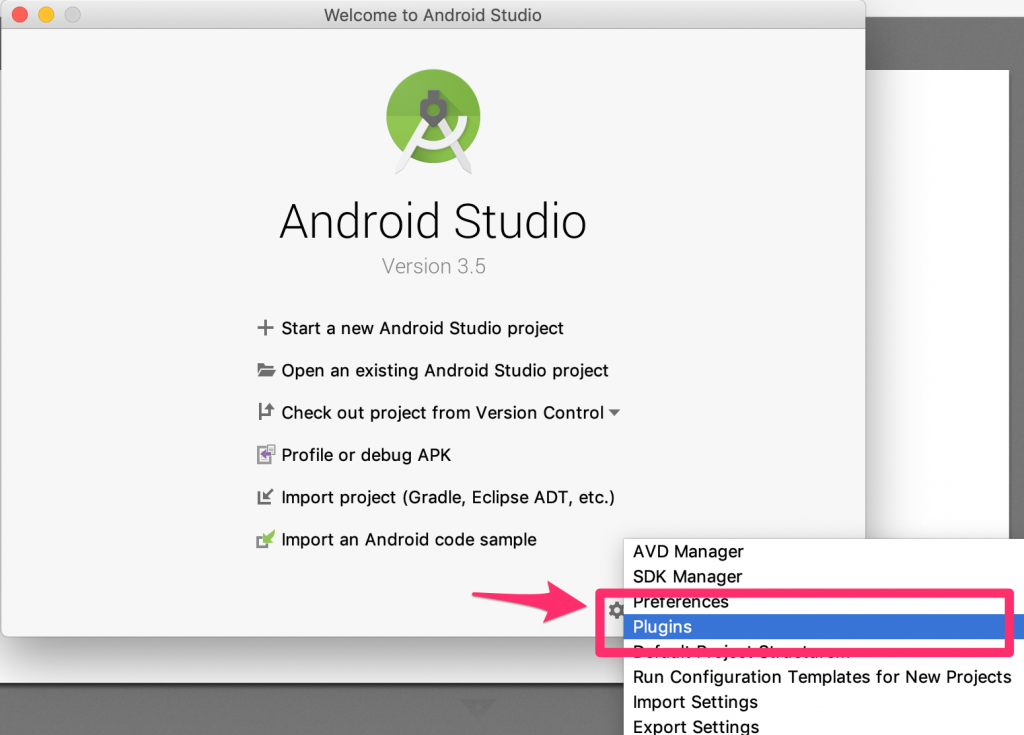The width and height of the screenshot is (1024, 735).
Task: Select Import an Android code sample
Action: [x=409, y=540]
